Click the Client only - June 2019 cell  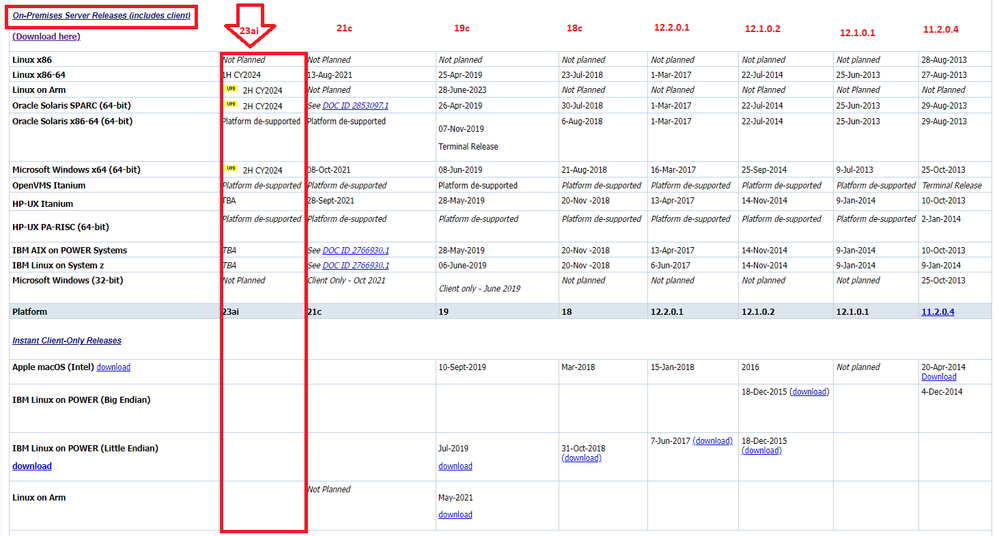coord(480,288)
